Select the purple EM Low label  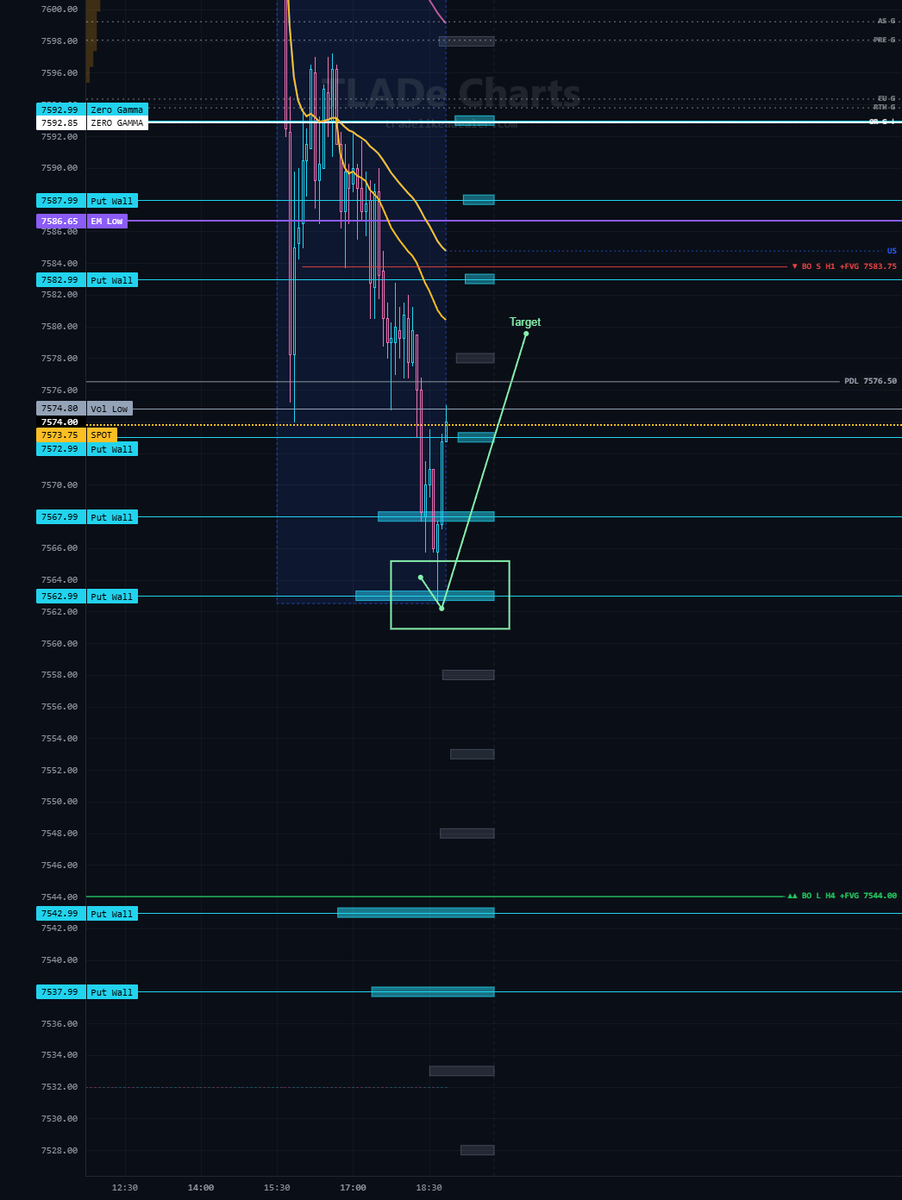[x=107, y=221]
